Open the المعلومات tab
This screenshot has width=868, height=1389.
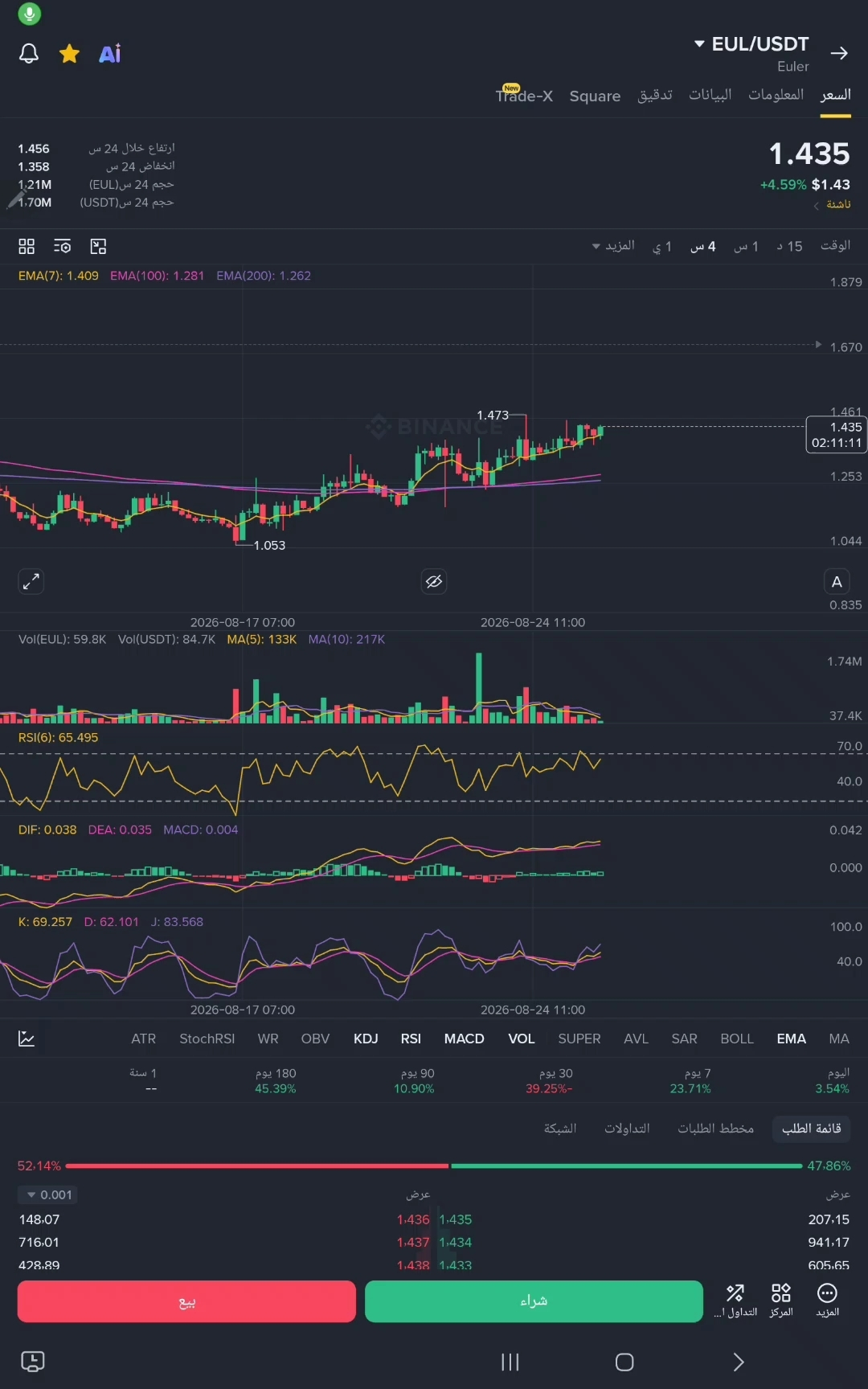(776, 95)
